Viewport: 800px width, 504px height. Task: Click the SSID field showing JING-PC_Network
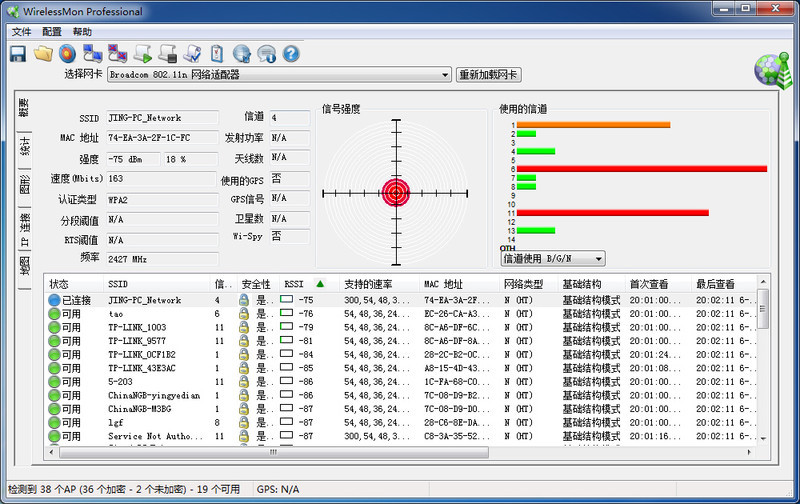point(163,118)
